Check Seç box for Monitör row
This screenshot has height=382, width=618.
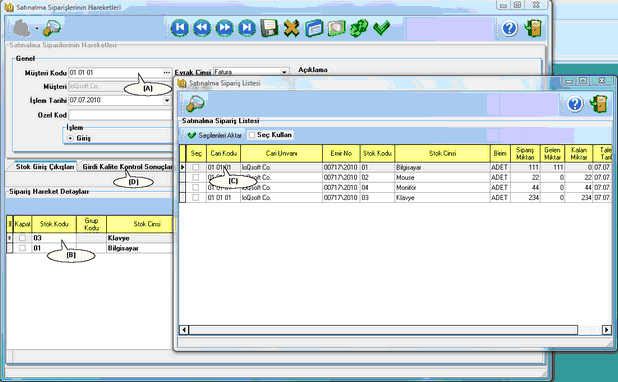(195, 187)
